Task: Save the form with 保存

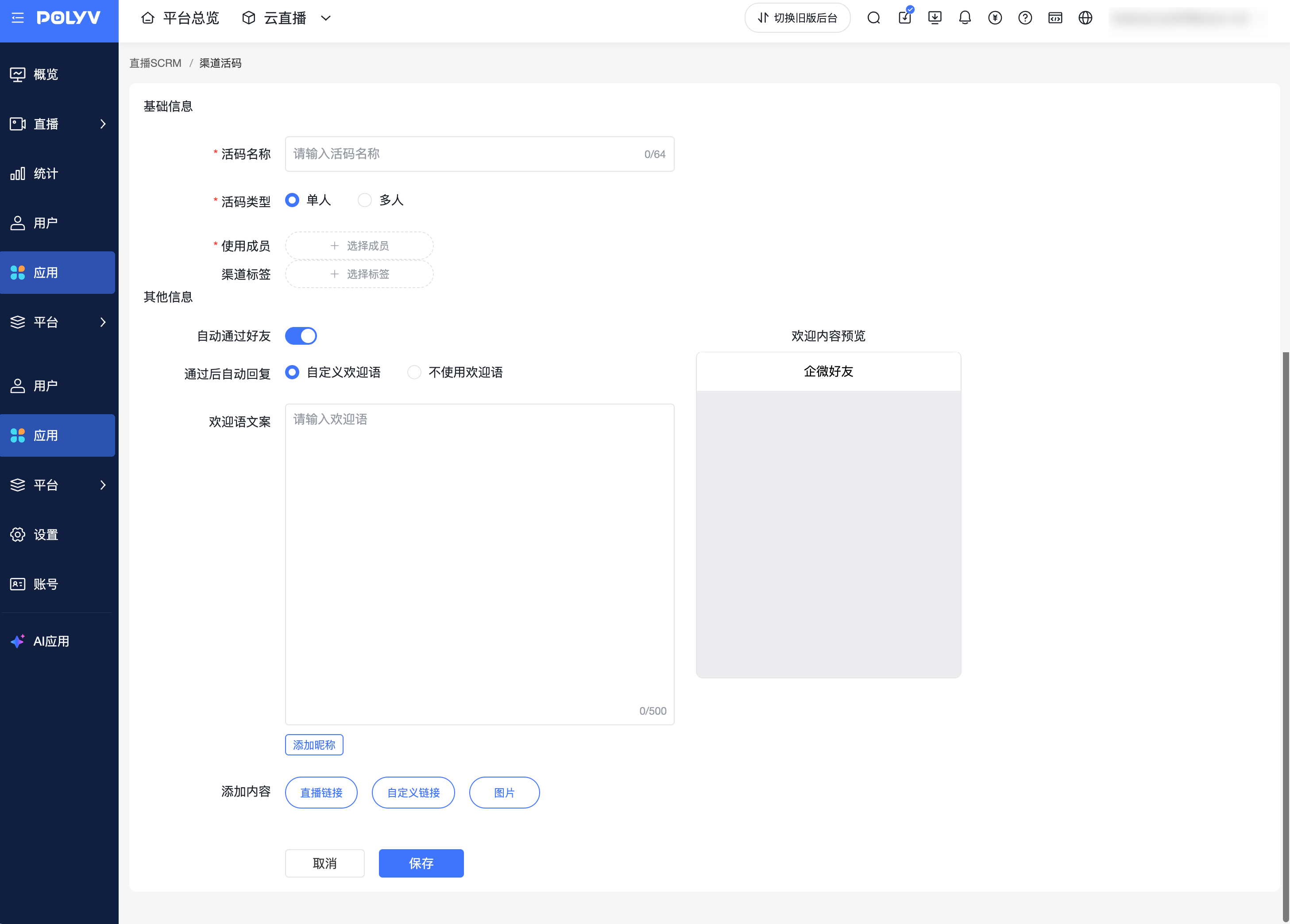Action: click(x=421, y=863)
